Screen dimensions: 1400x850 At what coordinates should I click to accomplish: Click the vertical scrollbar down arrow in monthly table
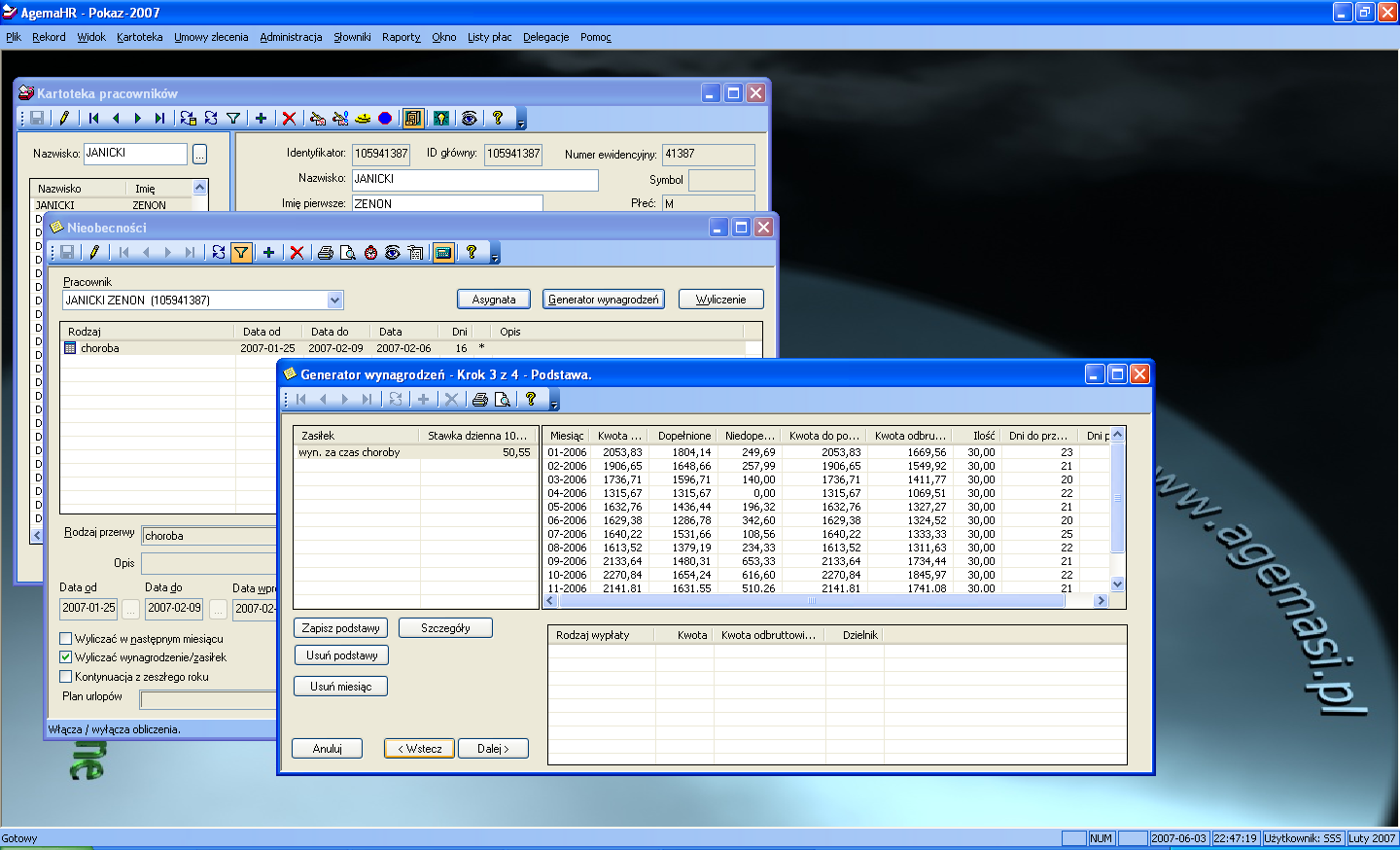tap(1117, 584)
